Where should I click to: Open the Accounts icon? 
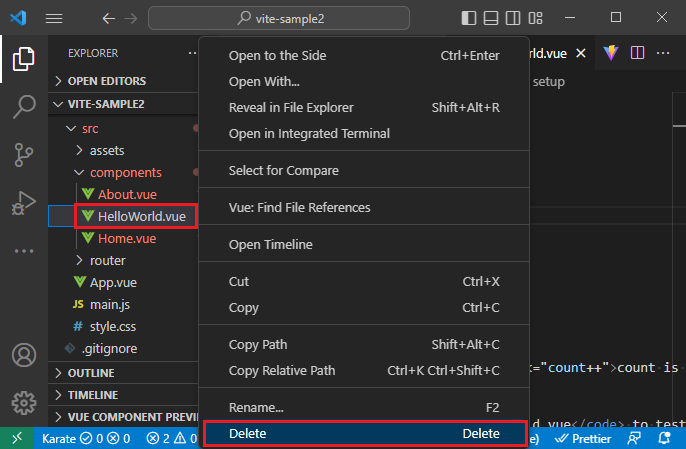(x=23, y=355)
